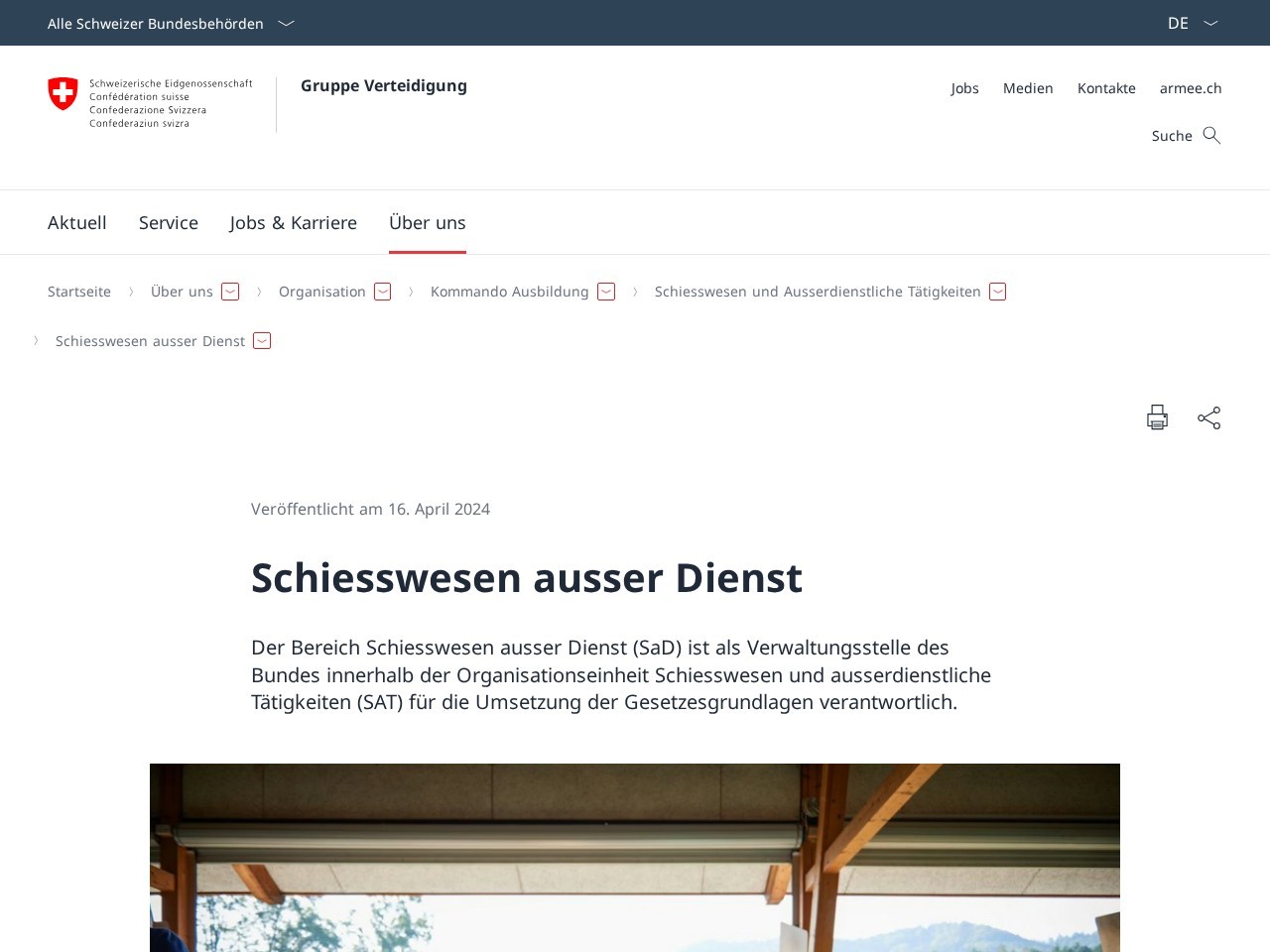Expand the Kommando Ausbildung breadcrumb dropdown
This screenshot has width=1270, height=952.
(606, 292)
